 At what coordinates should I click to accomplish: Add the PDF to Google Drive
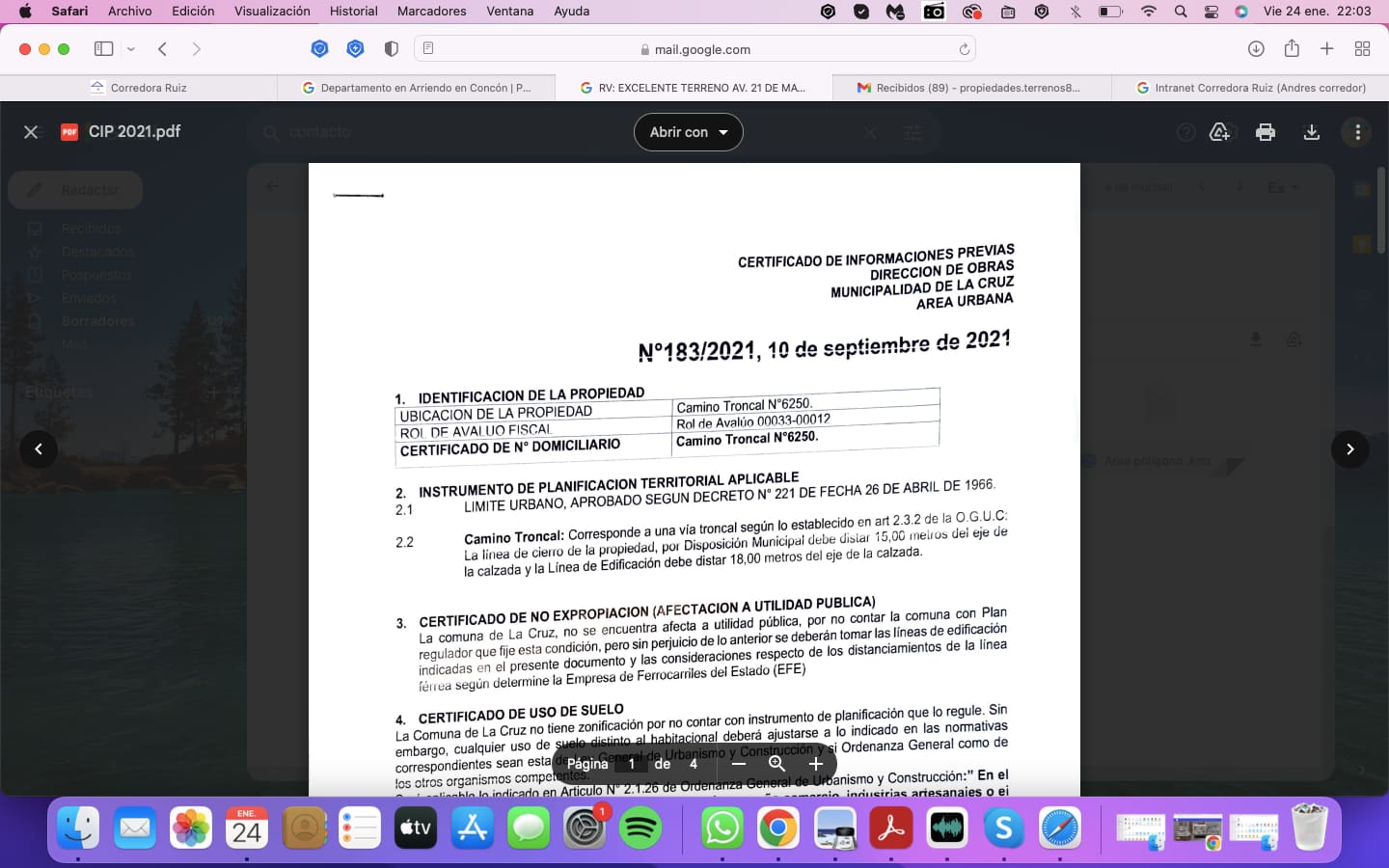pos(1219,132)
